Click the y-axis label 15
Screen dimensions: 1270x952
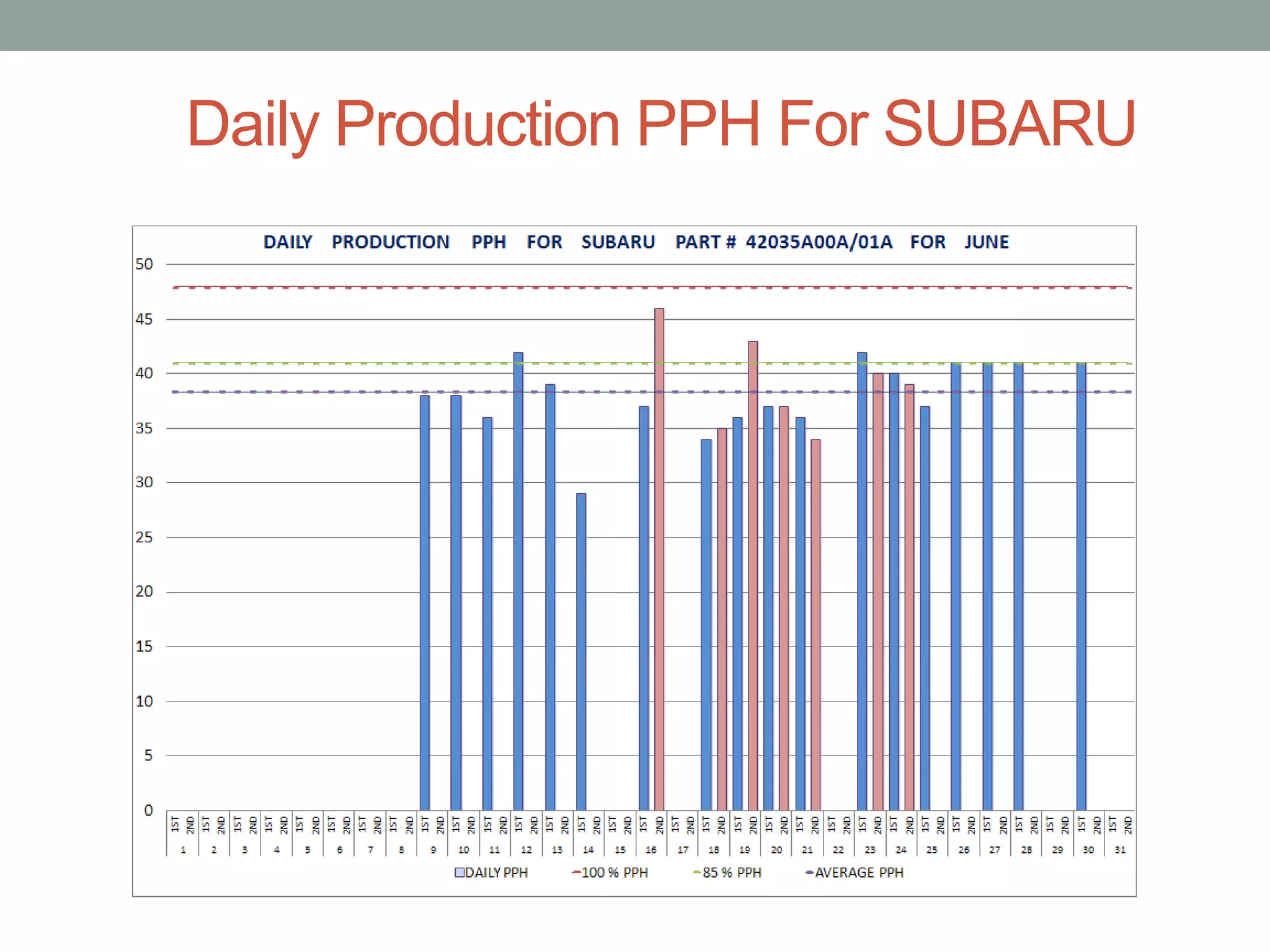pyautogui.click(x=144, y=646)
